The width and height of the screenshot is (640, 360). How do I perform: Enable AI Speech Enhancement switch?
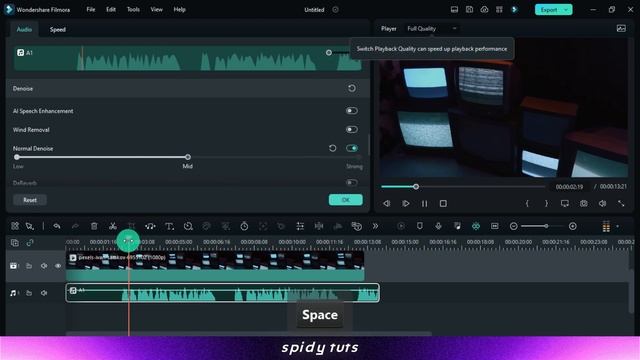coord(351,111)
